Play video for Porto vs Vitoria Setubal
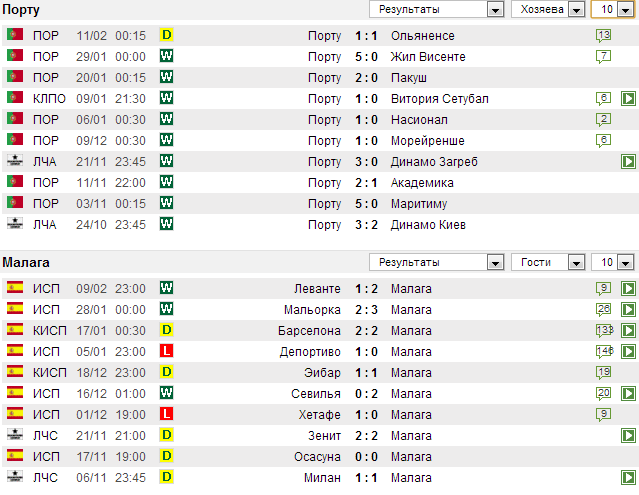Image resolution: width=639 pixels, height=495 pixels. (628, 98)
